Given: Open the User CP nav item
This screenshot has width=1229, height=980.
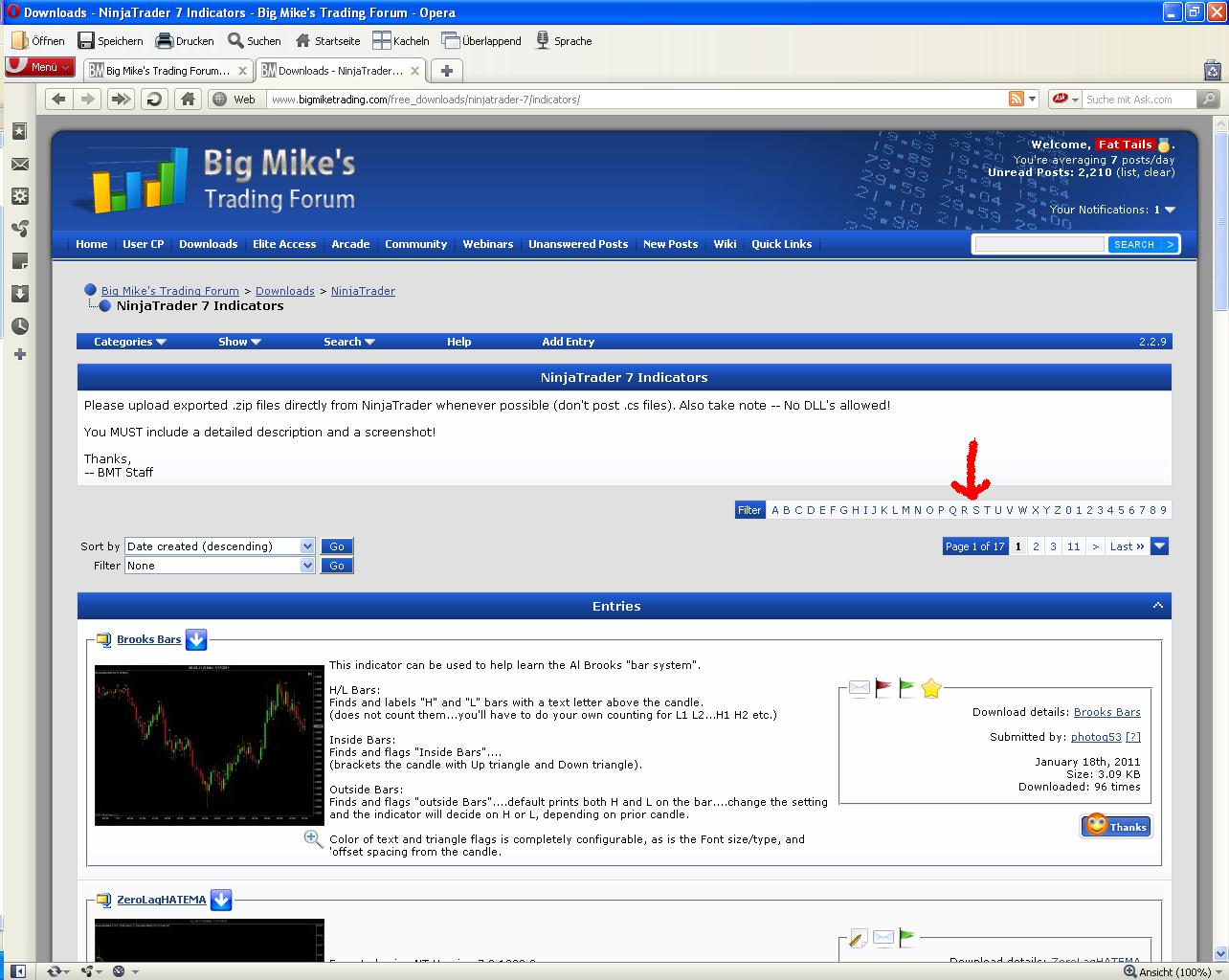Looking at the screenshot, I should [144, 244].
